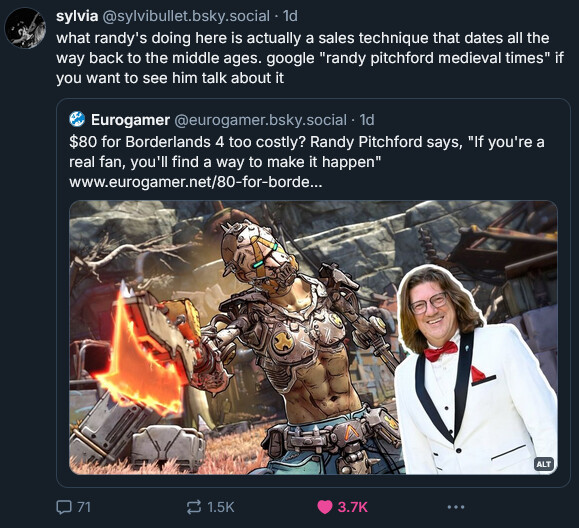Click the repost arrows icon

pos(194,507)
